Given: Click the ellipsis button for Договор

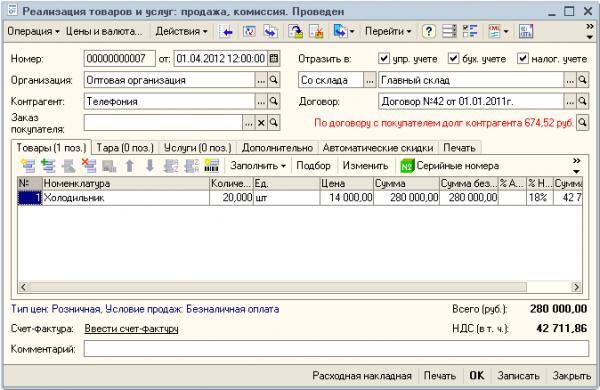Looking at the screenshot, I should (x=570, y=101).
